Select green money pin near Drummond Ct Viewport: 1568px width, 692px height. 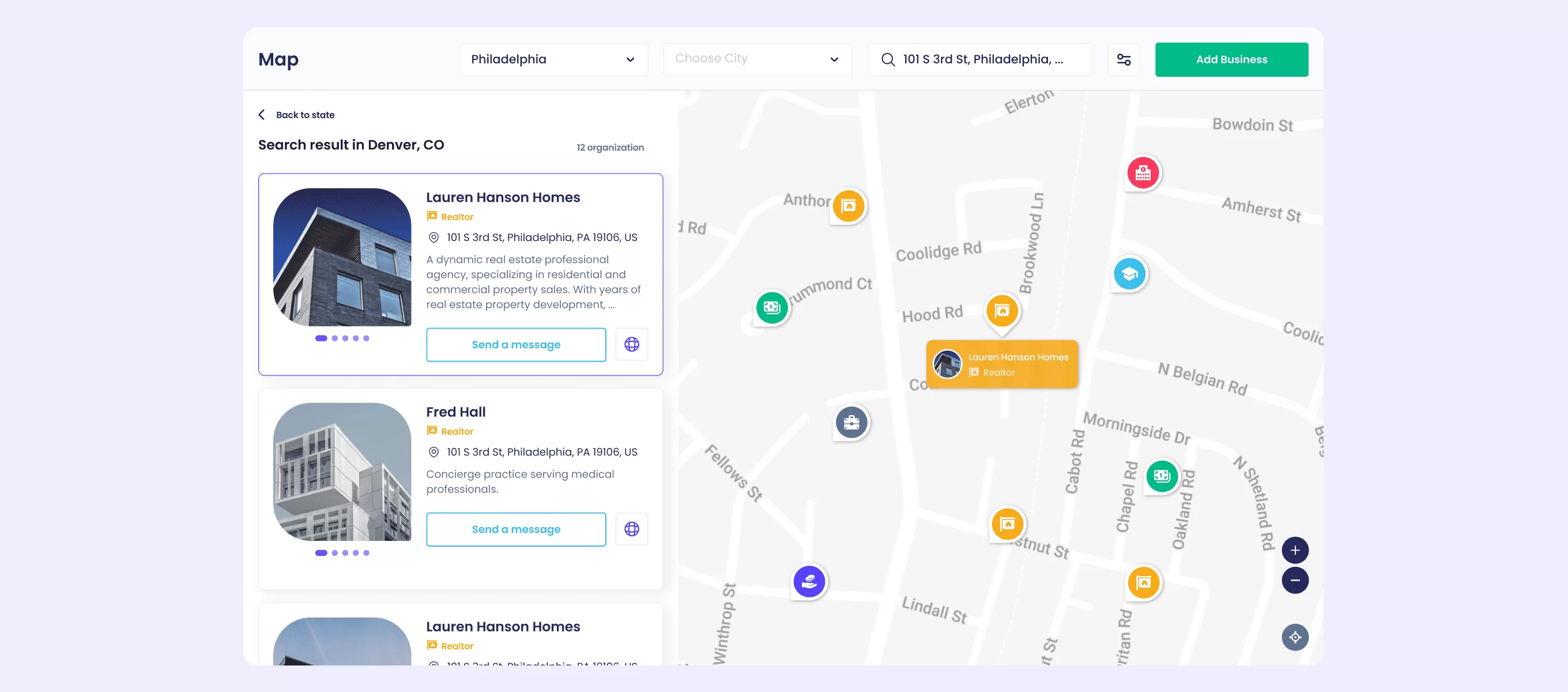pos(772,307)
